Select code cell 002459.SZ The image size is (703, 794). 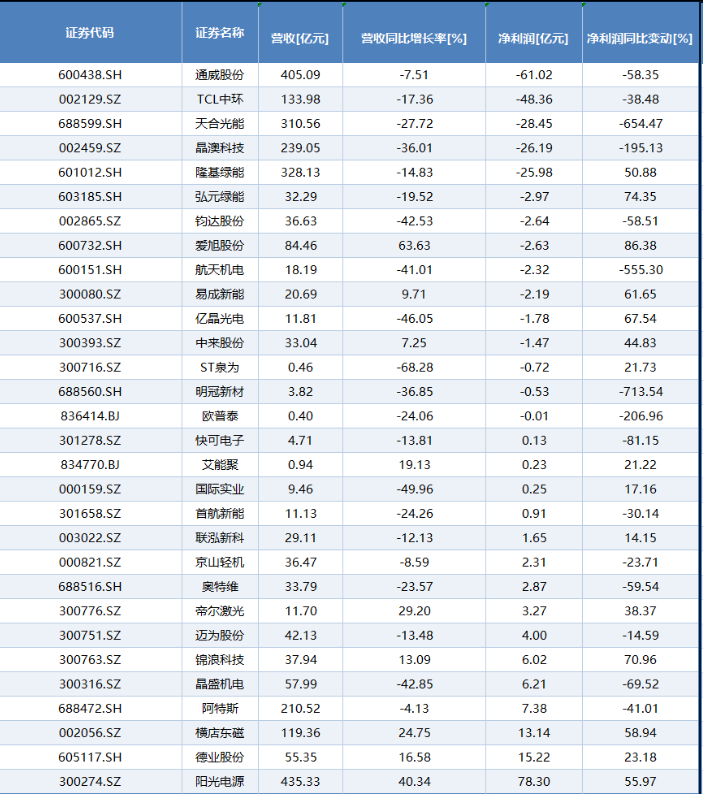click(x=90, y=148)
